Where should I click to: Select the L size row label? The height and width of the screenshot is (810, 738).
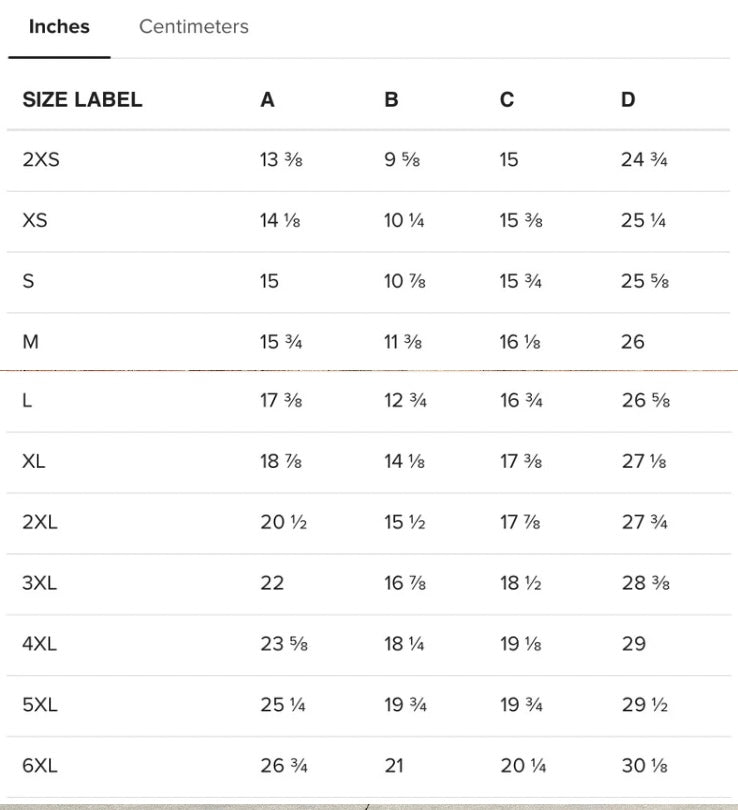[27, 401]
